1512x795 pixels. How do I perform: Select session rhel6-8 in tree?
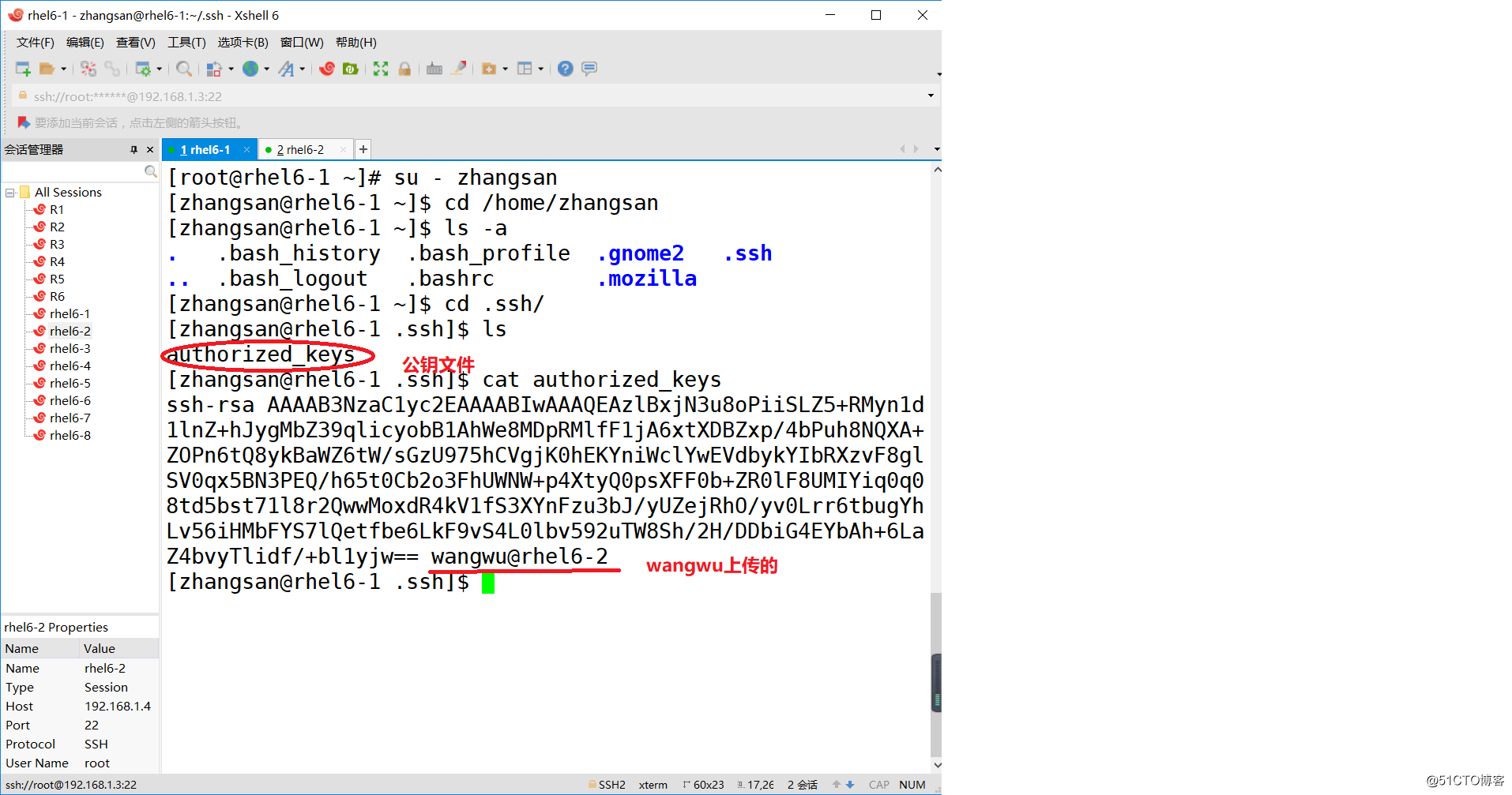coord(70,436)
